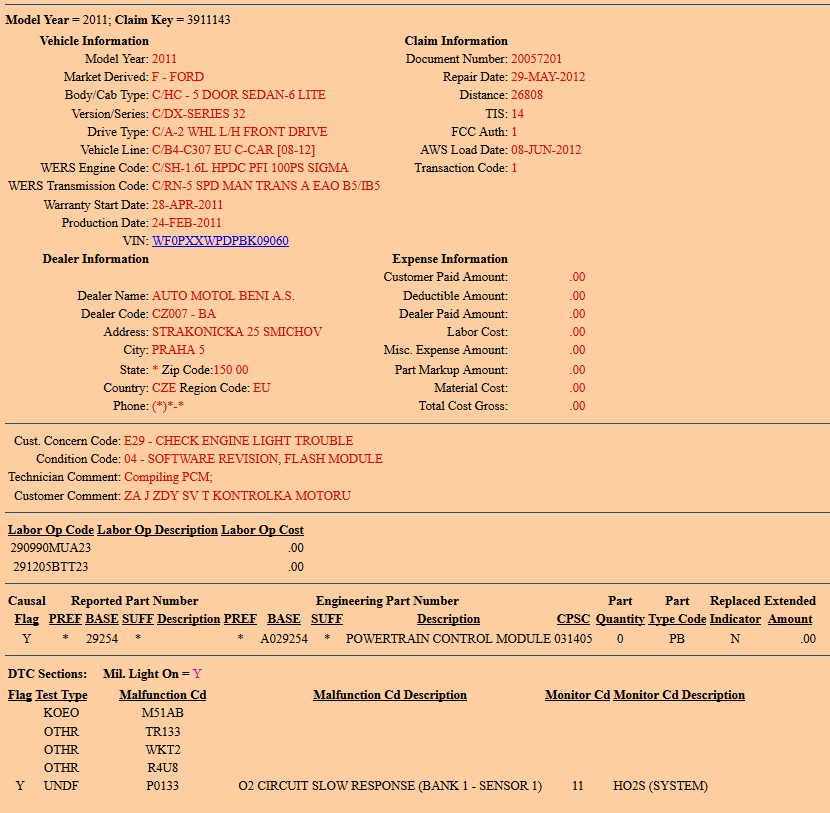This screenshot has width=830, height=813.
Task: Click the Labor Op Code column header
Action: [x=51, y=530]
